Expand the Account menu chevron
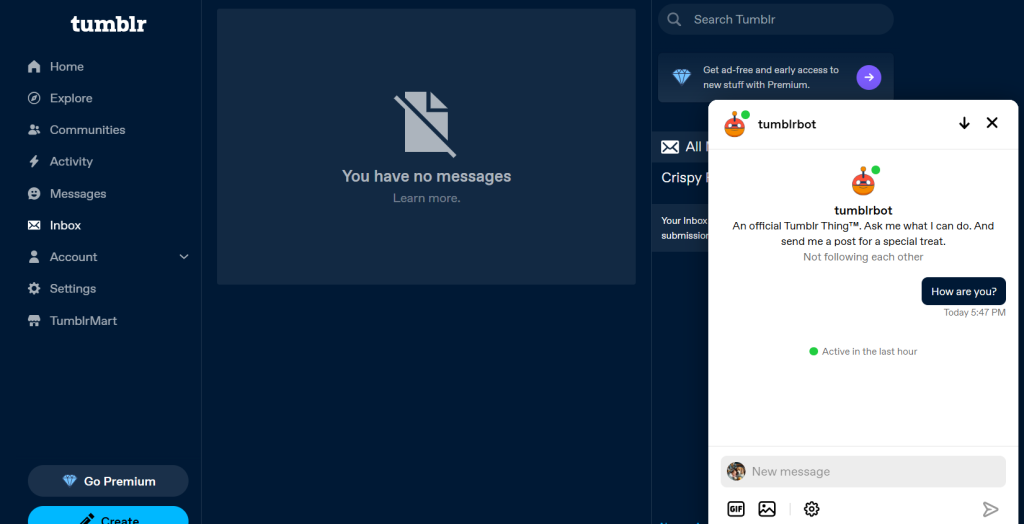 pos(184,257)
